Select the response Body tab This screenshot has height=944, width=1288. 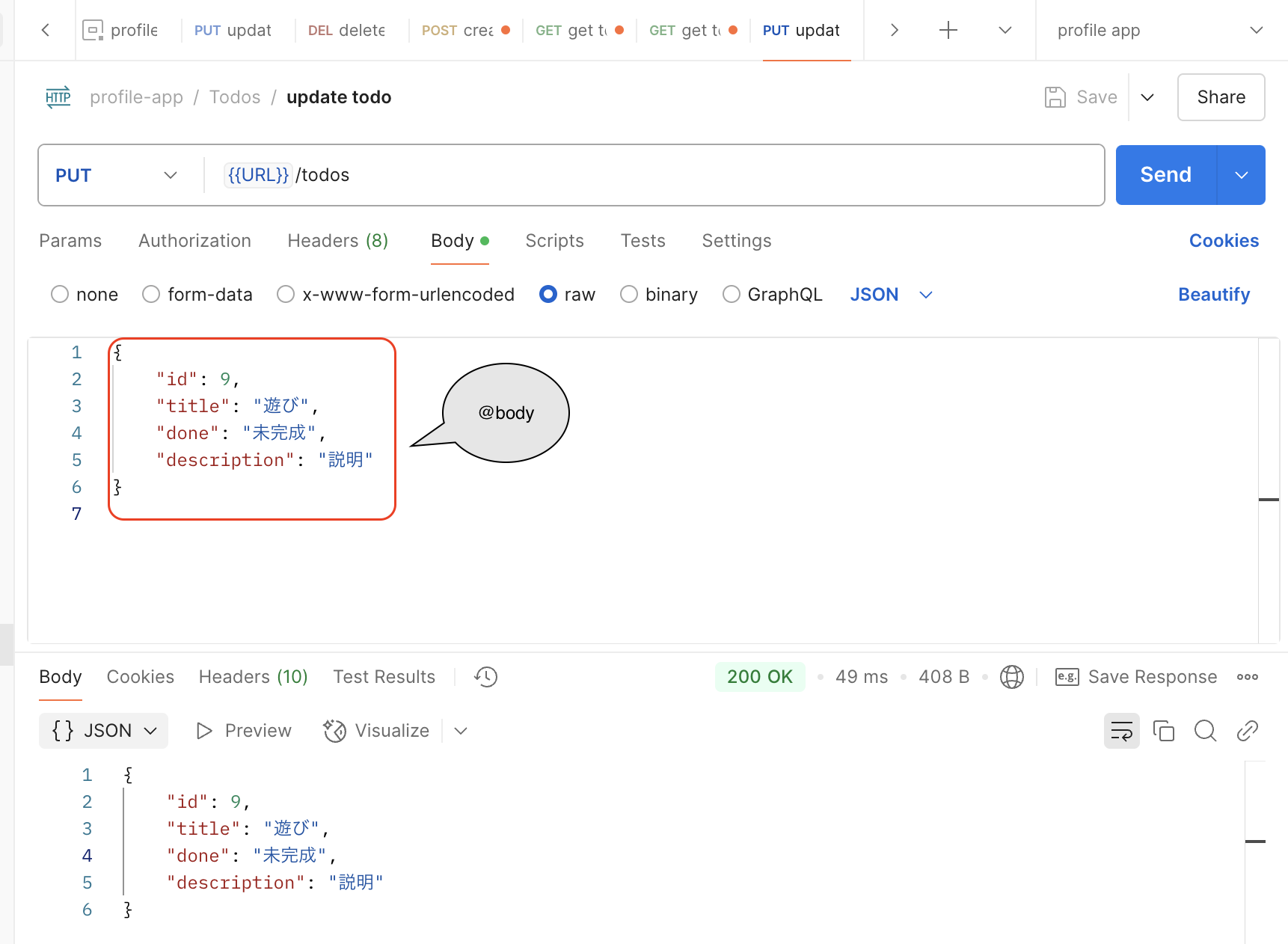[61, 677]
